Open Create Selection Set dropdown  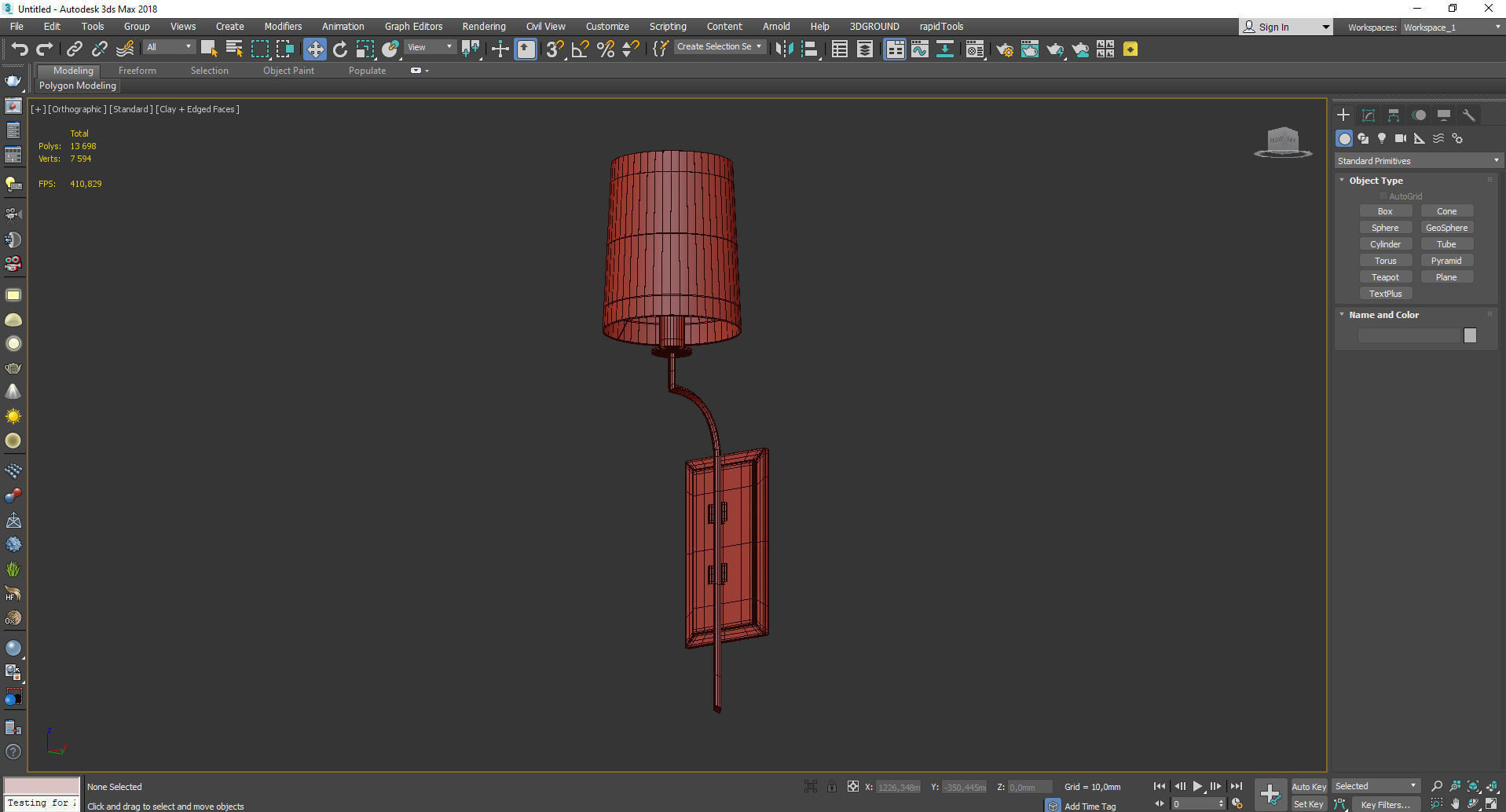point(719,47)
